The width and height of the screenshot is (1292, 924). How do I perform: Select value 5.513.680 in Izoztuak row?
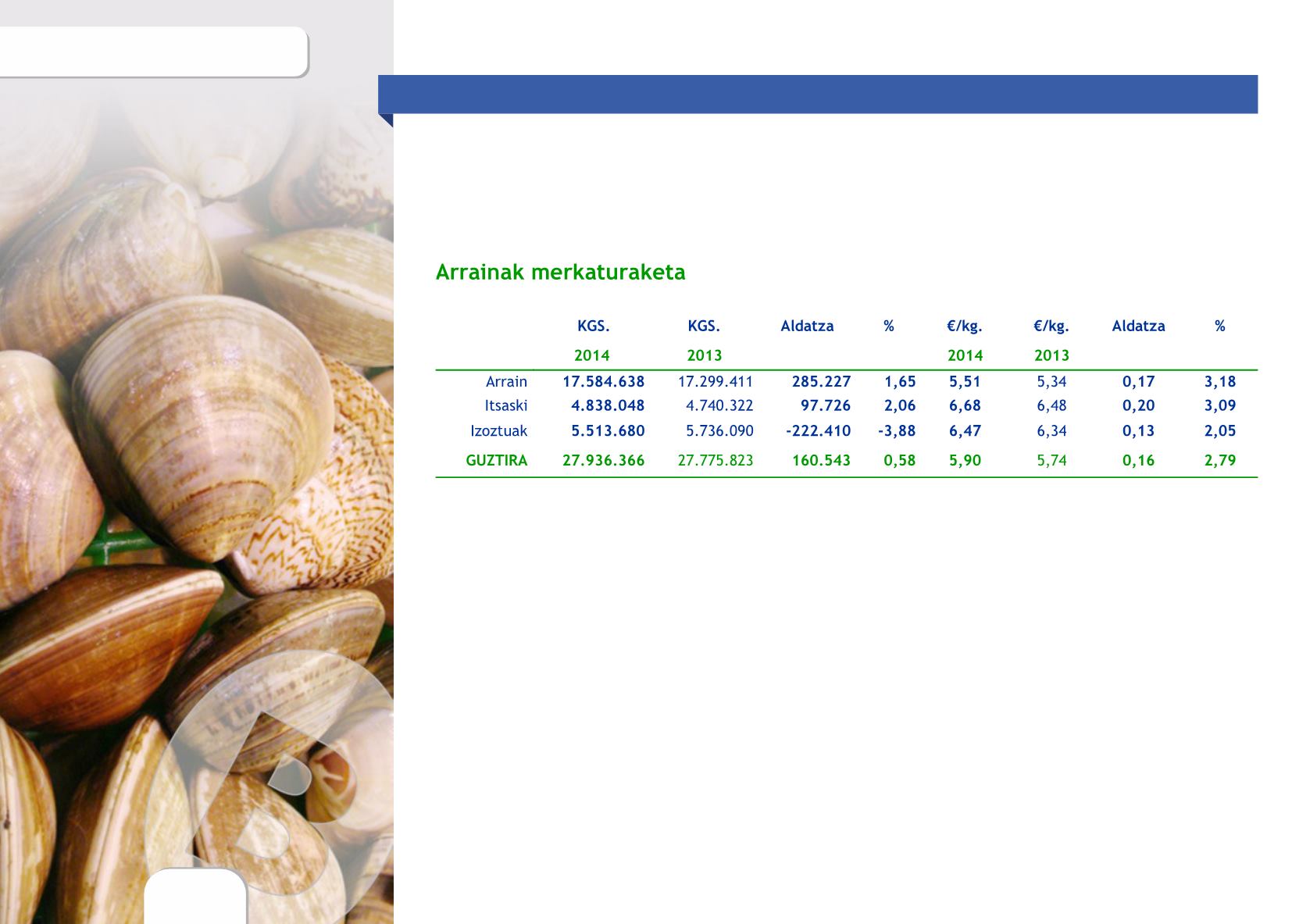pyautogui.click(x=608, y=430)
